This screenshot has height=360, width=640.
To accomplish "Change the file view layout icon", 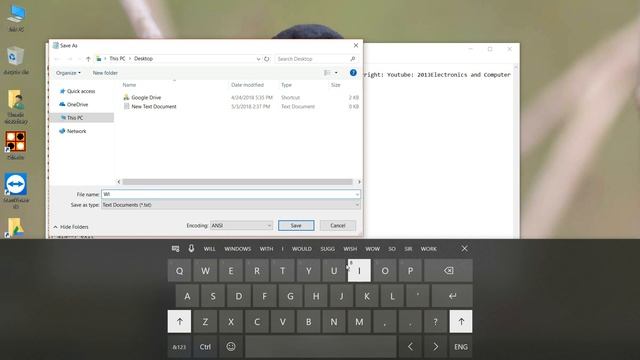I will [327, 73].
